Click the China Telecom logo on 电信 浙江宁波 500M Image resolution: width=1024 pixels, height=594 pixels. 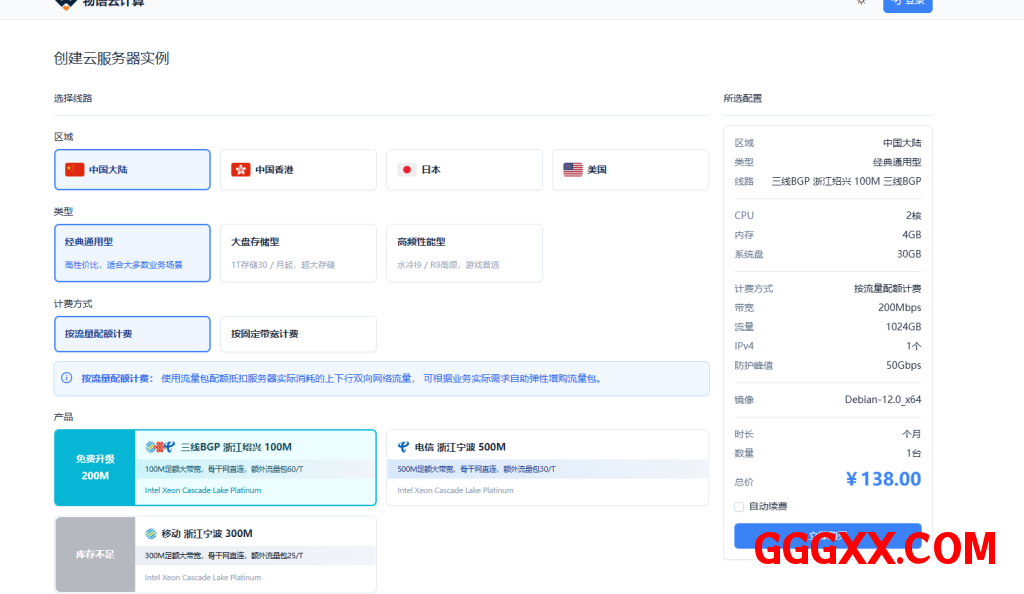pyautogui.click(x=403, y=447)
